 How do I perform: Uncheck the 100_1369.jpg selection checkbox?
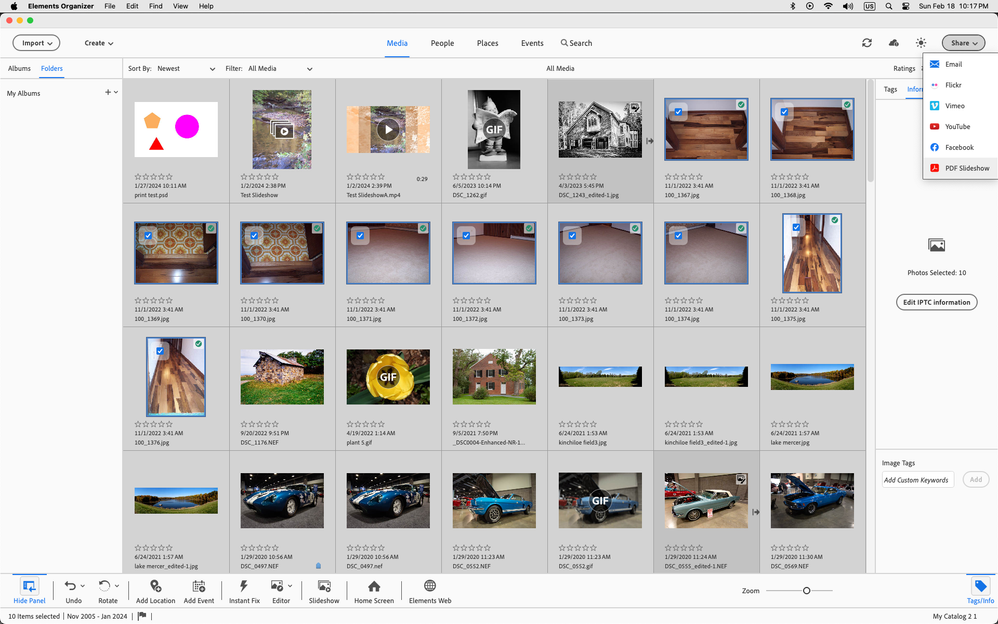tap(148, 236)
